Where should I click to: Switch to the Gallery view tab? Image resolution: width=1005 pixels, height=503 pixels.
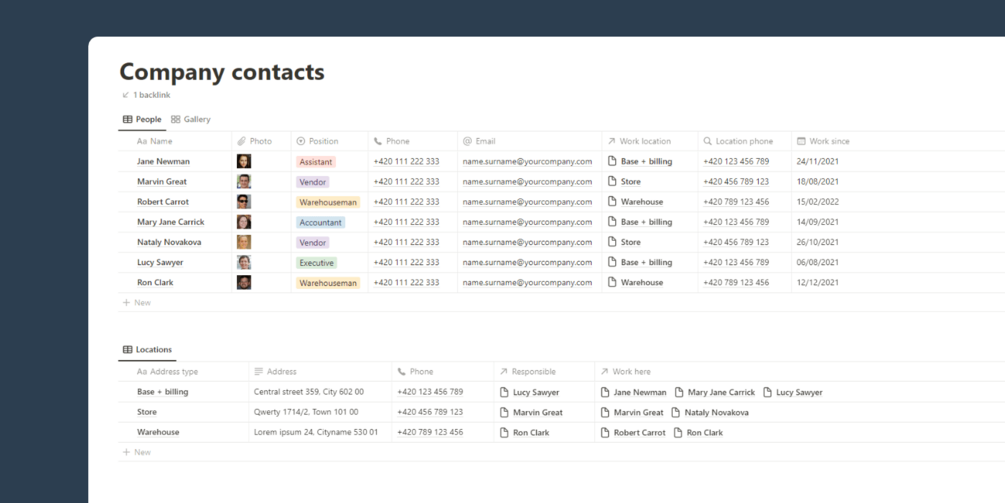coord(191,119)
